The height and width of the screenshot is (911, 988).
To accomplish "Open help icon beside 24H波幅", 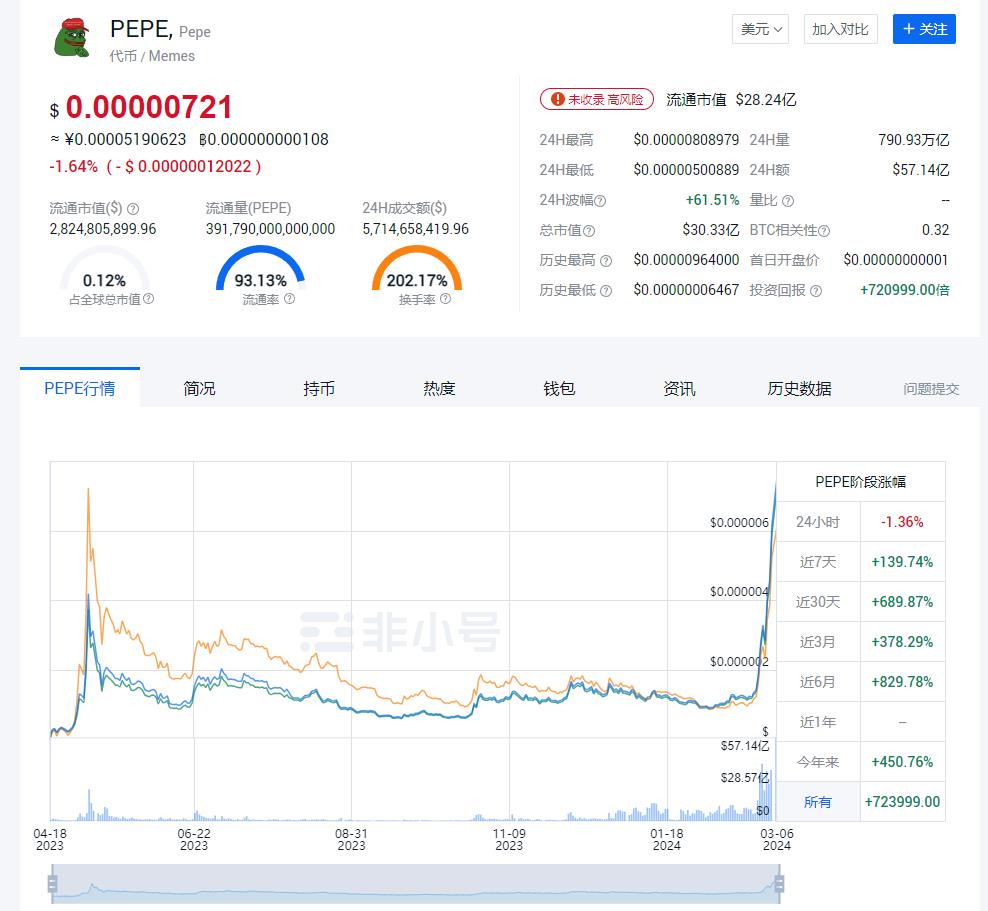I will [600, 201].
